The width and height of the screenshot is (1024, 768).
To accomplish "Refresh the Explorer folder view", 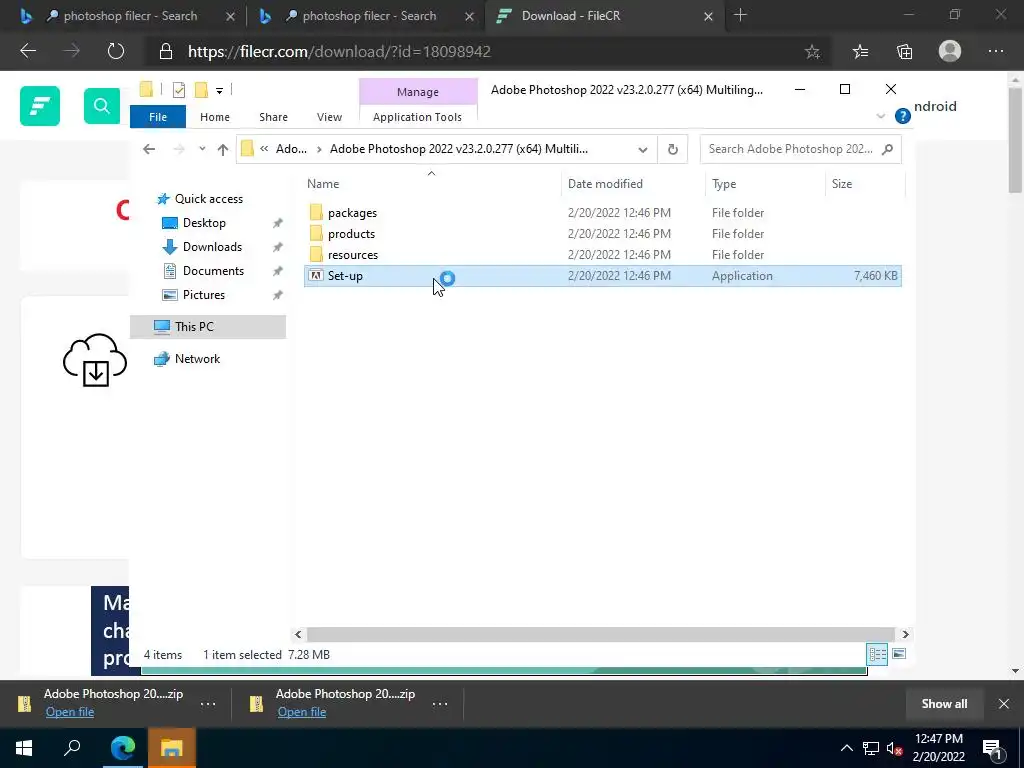I will click(x=673, y=150).
